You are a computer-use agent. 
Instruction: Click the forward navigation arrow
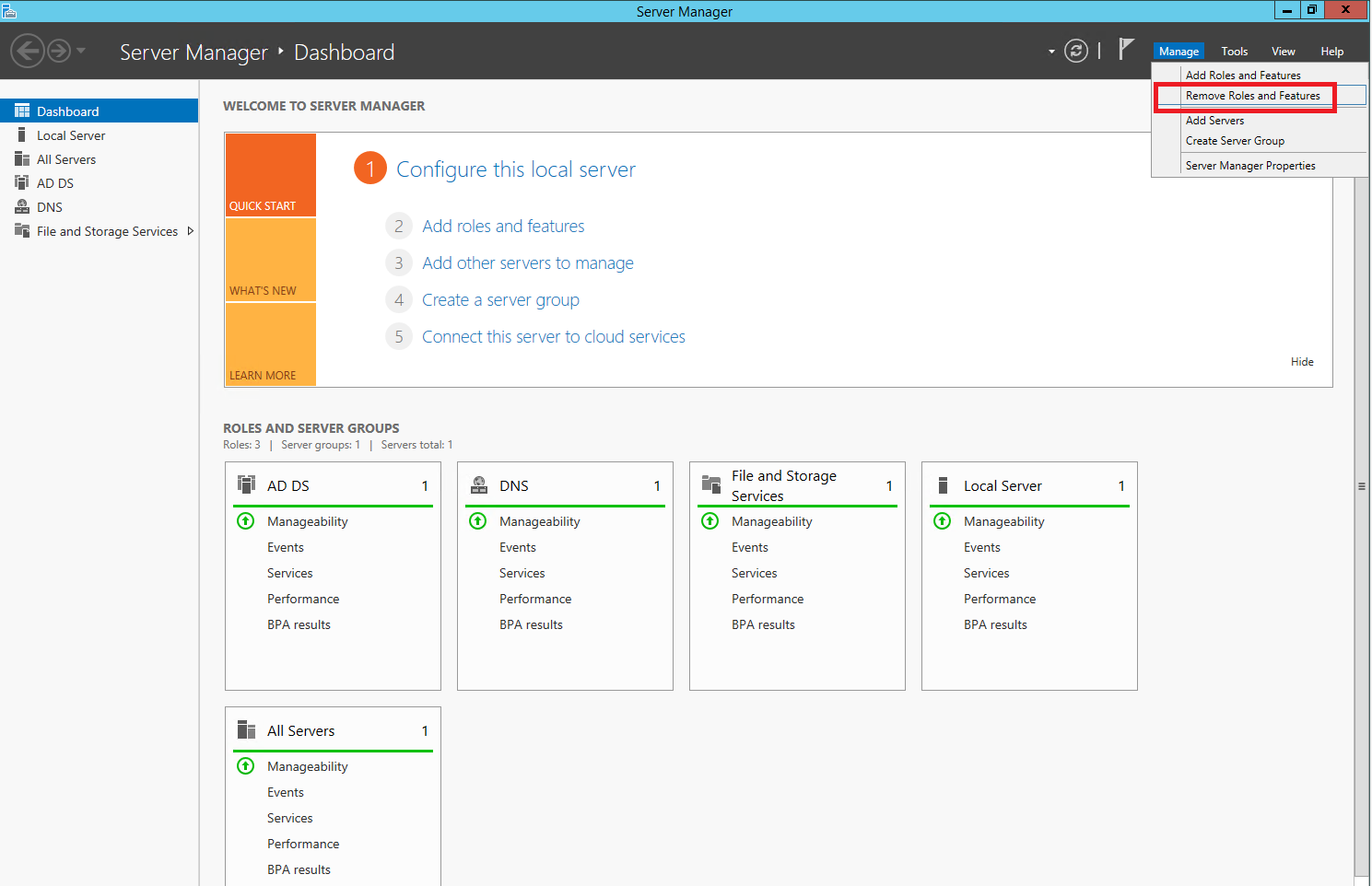point(59,51)
